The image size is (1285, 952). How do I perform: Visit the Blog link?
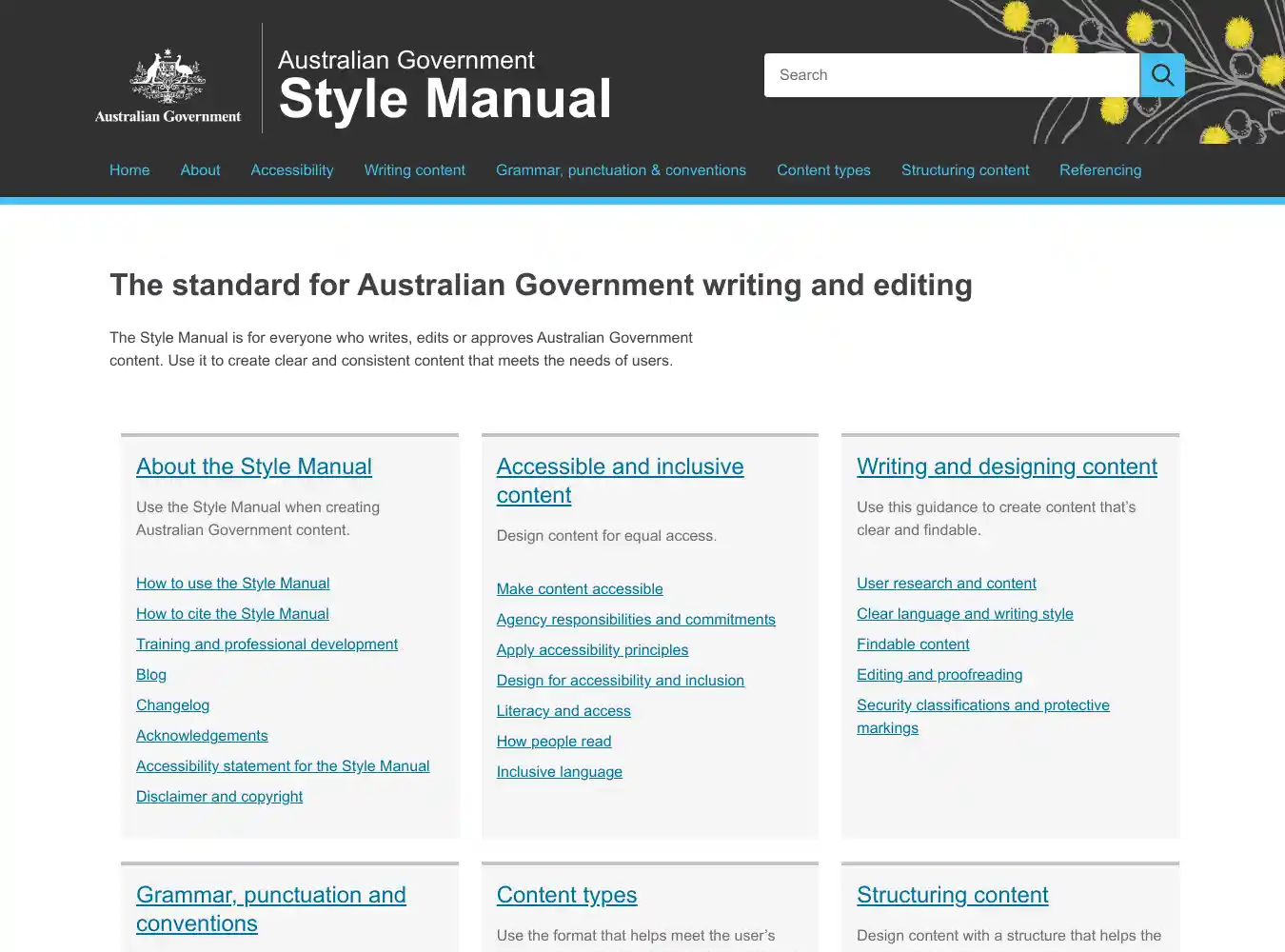pyautogui.click(x=151, y=675)
